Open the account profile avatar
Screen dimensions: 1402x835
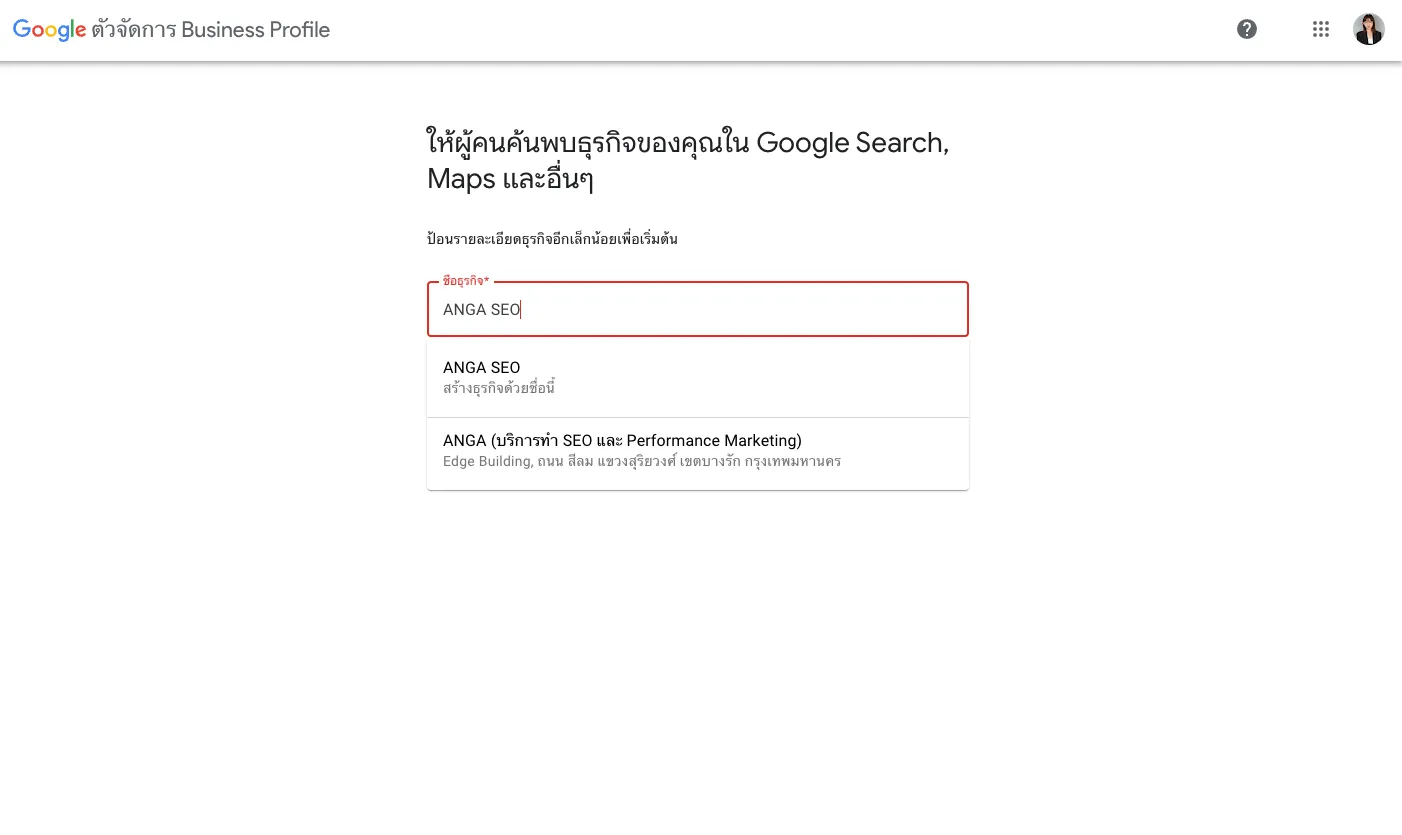pos(1369,29)
